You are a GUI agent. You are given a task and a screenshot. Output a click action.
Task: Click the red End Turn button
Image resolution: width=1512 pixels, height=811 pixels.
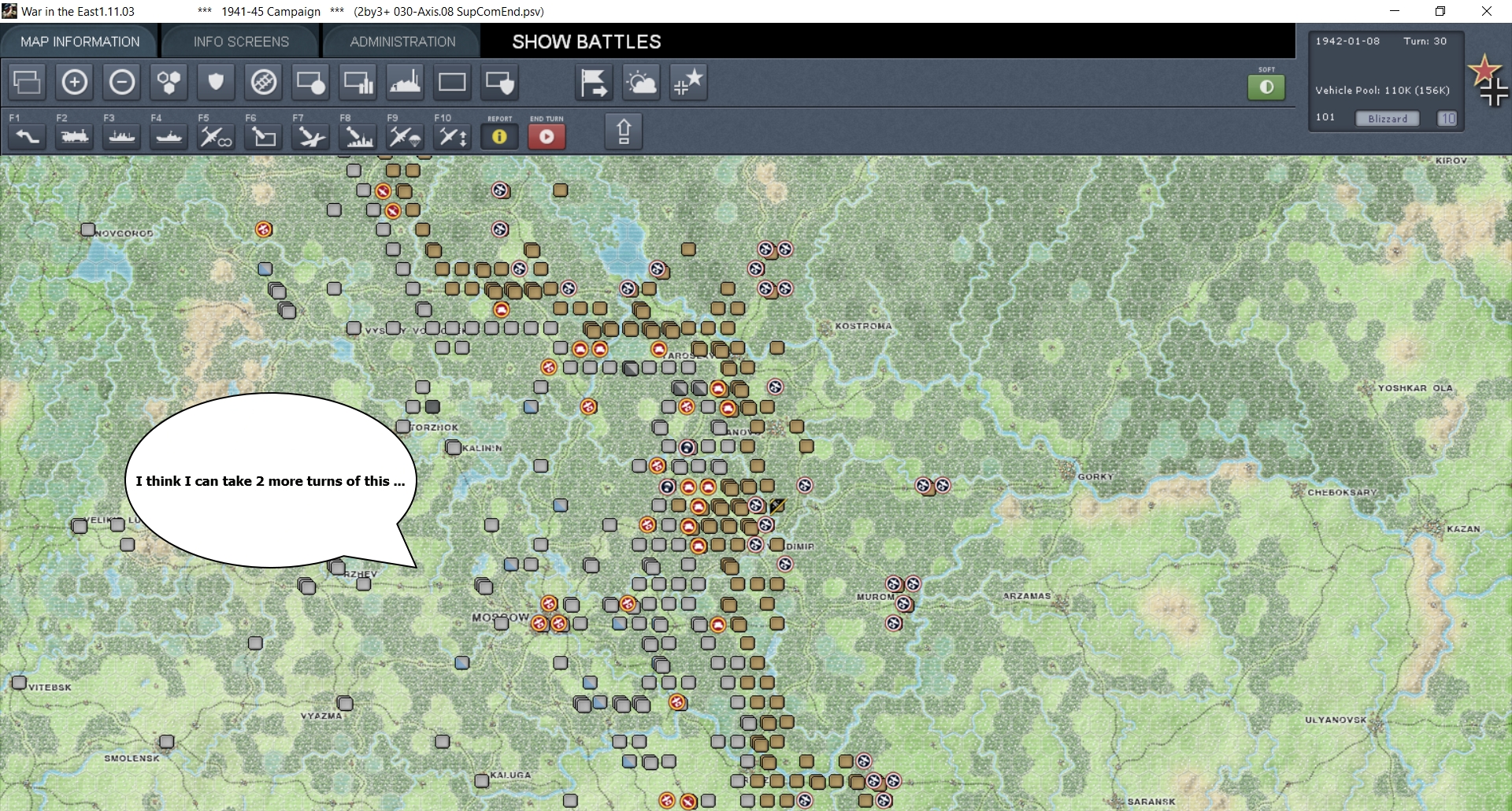pos(547,136)
